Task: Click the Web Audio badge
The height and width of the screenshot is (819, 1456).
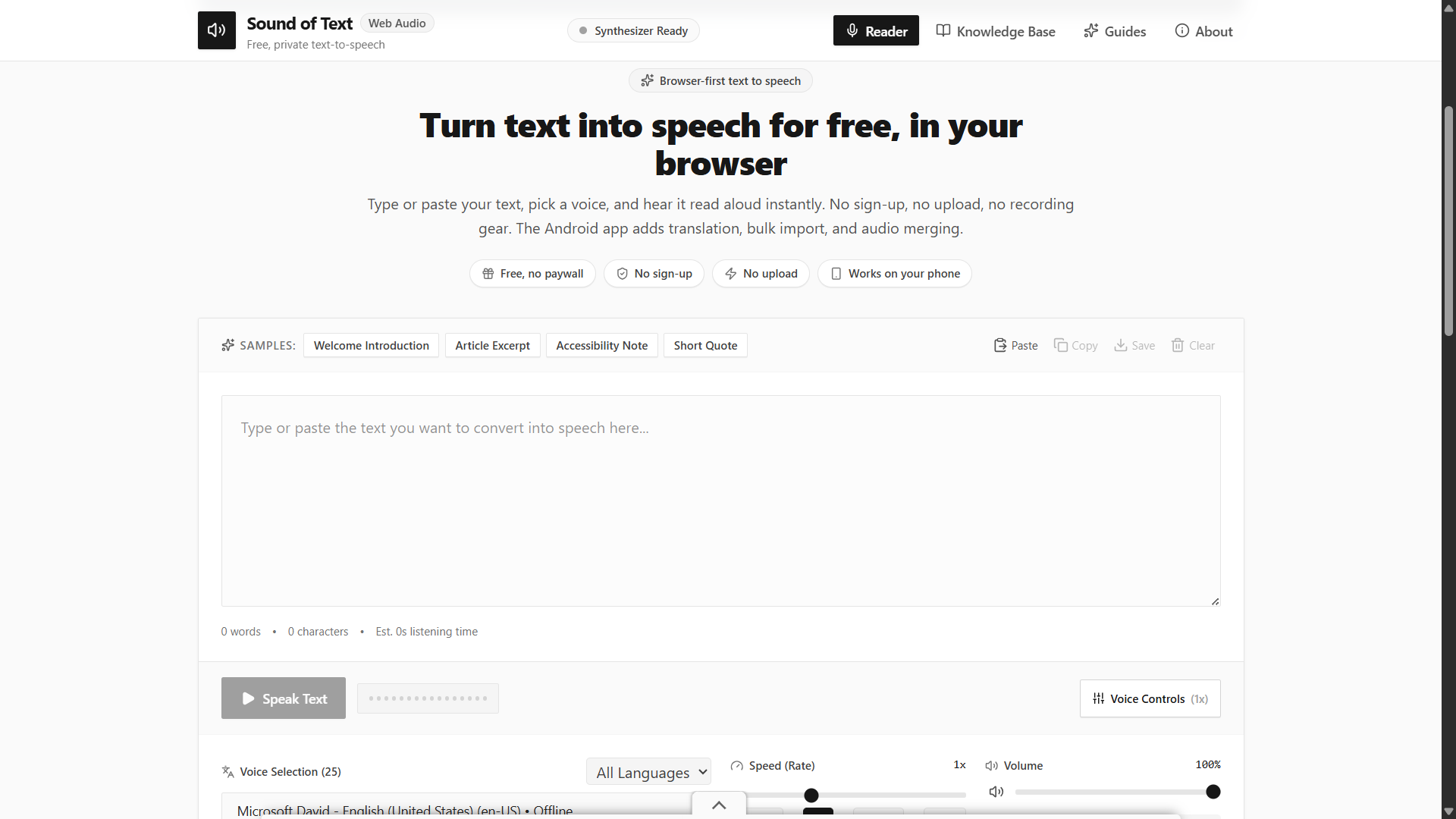Action: [x=397, y=23]
